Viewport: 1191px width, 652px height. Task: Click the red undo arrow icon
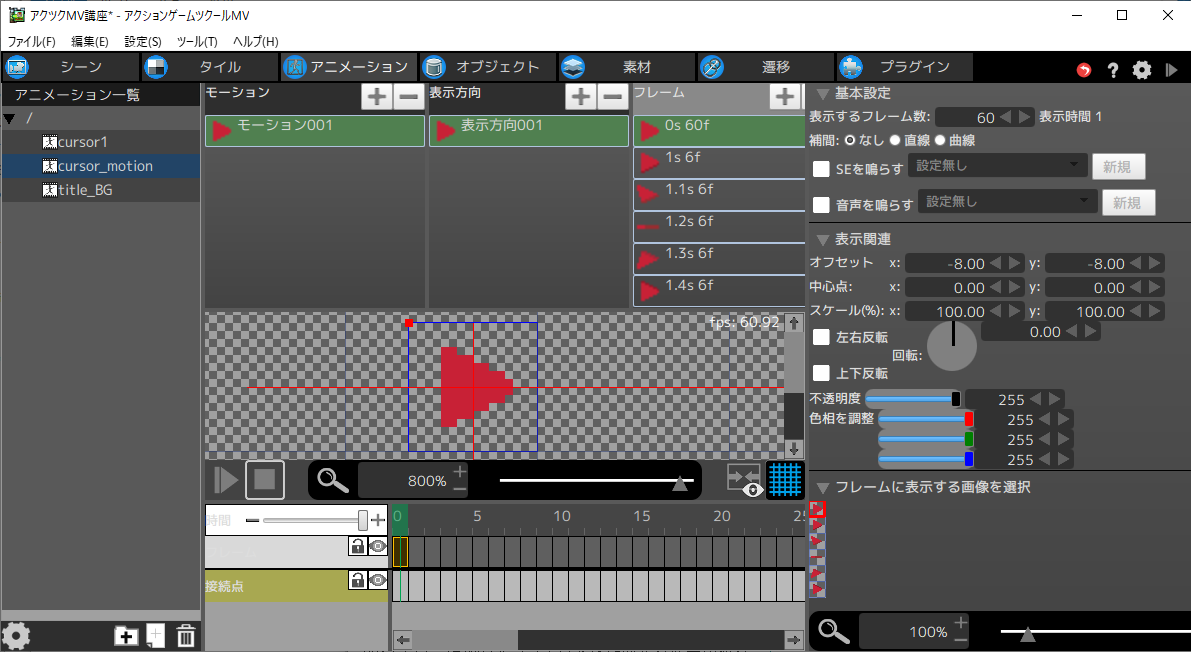pos(1084,70)
